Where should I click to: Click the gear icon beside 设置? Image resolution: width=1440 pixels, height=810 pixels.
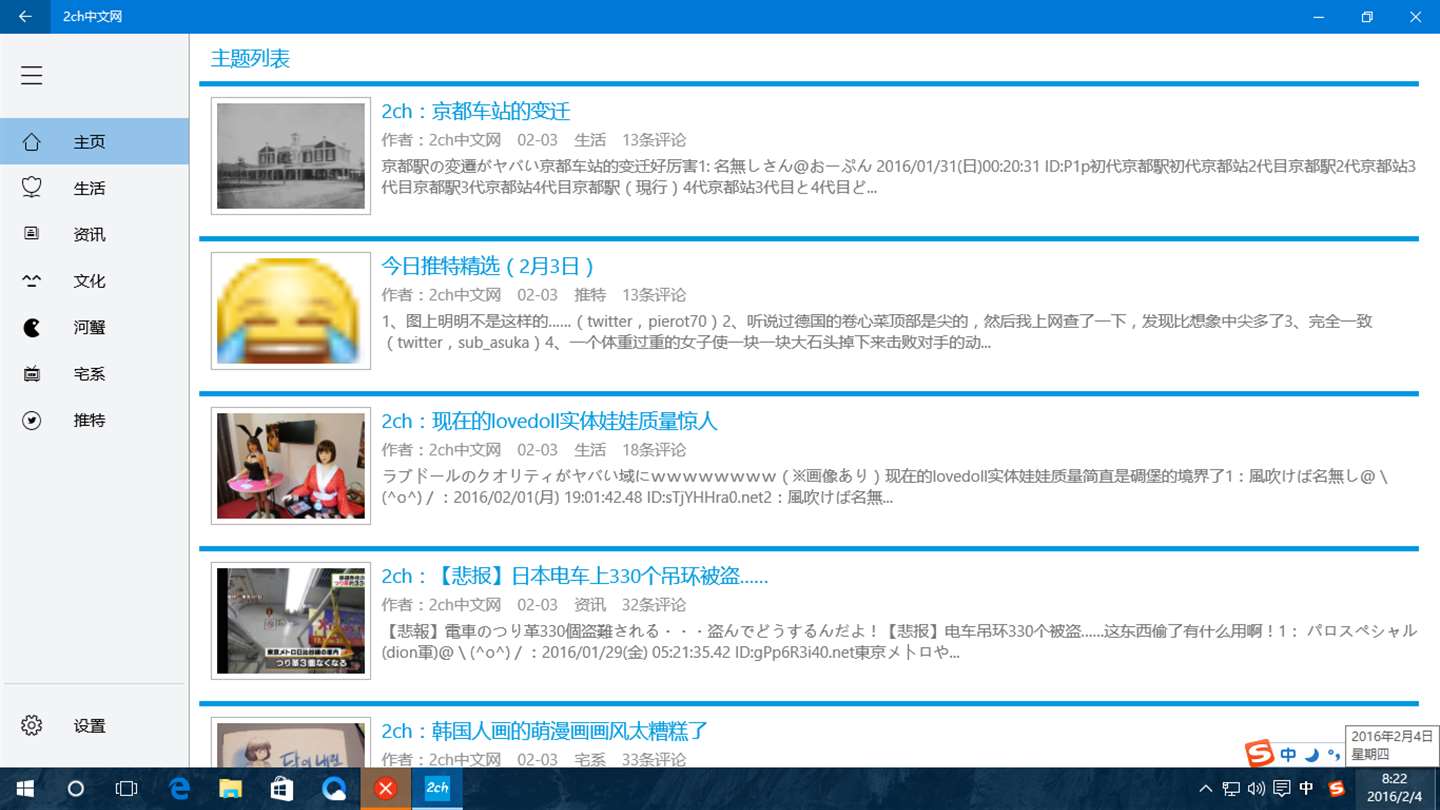pos(32,726)
